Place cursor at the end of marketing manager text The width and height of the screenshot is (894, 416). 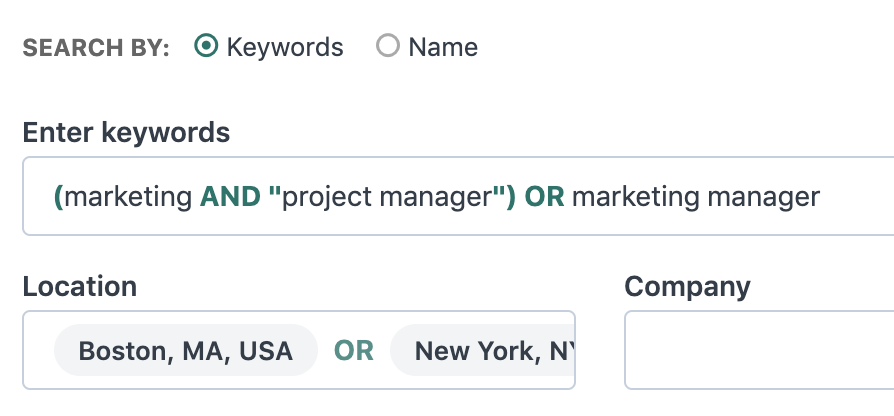[820, 197]
